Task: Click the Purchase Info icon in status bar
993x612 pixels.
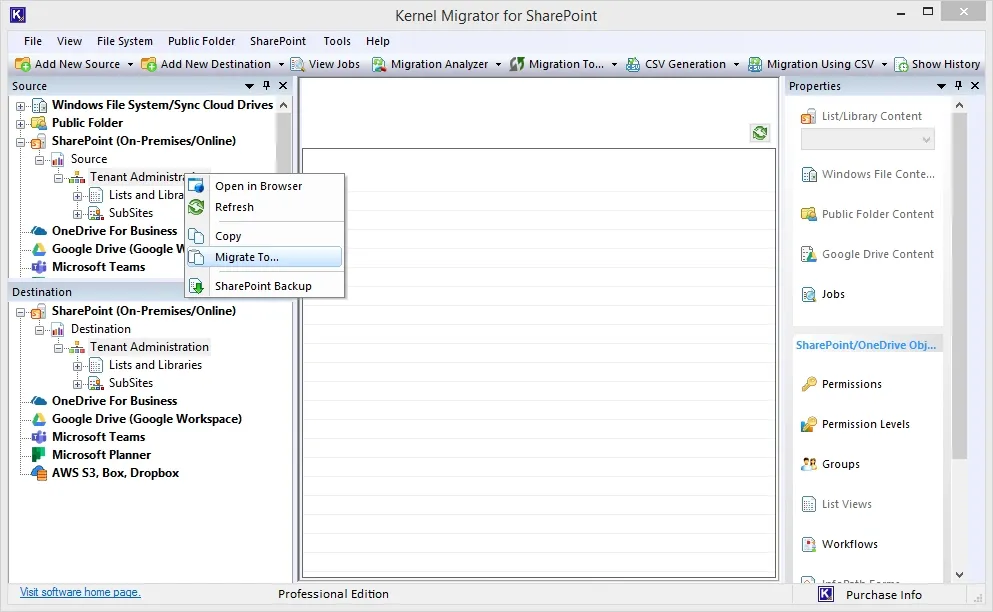Action: (826, 594)
